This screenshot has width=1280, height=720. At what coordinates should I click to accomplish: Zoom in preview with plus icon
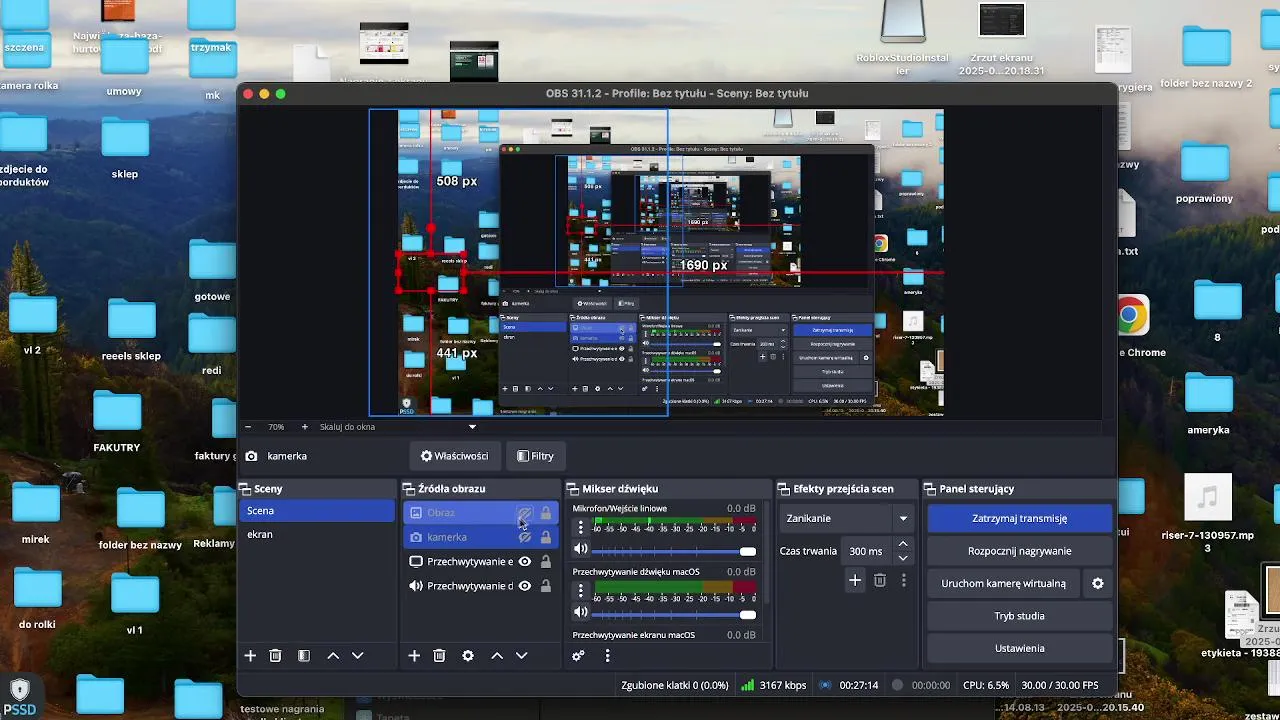coord(305,427)
